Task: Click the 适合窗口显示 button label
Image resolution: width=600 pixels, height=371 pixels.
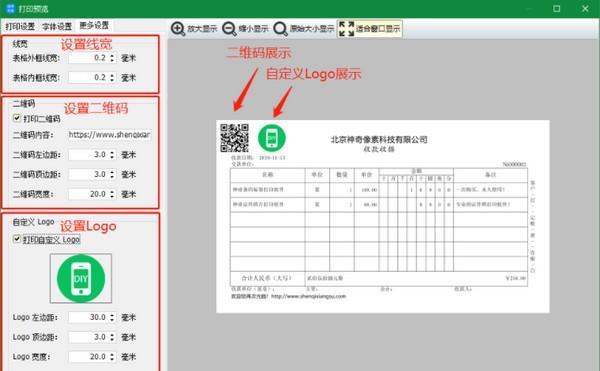Action: pyautogui.click(x=378, y=29)
